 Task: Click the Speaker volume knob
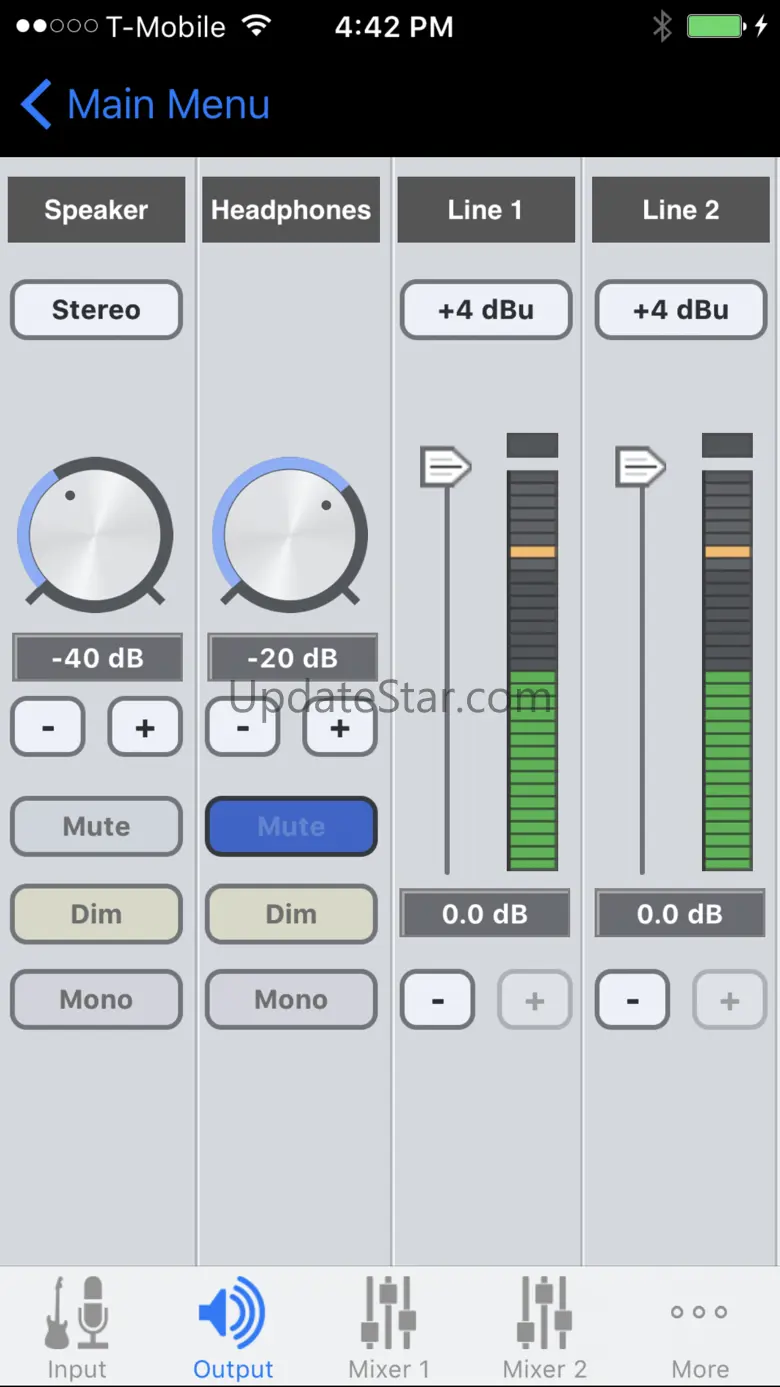pos(95,535)
